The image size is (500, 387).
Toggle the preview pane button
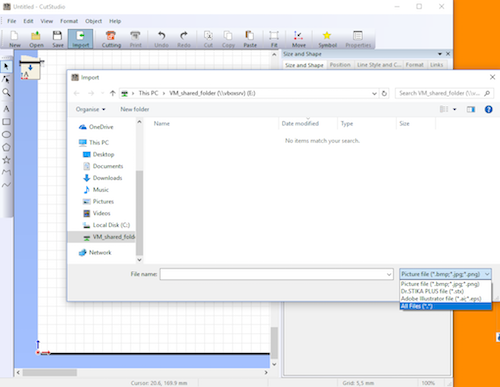coord(471,109)
